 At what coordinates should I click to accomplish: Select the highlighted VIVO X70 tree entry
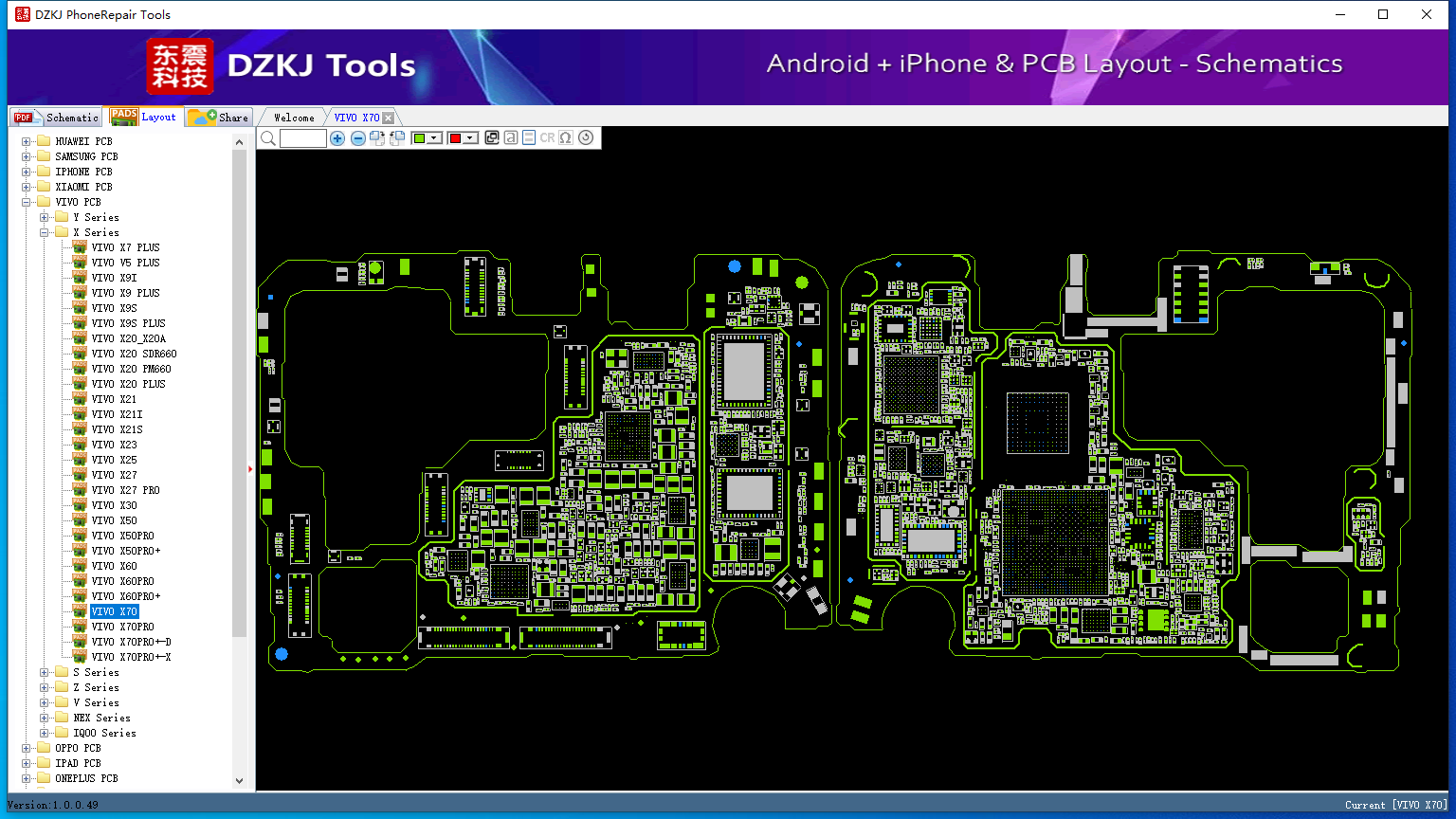tap(114, 611)
